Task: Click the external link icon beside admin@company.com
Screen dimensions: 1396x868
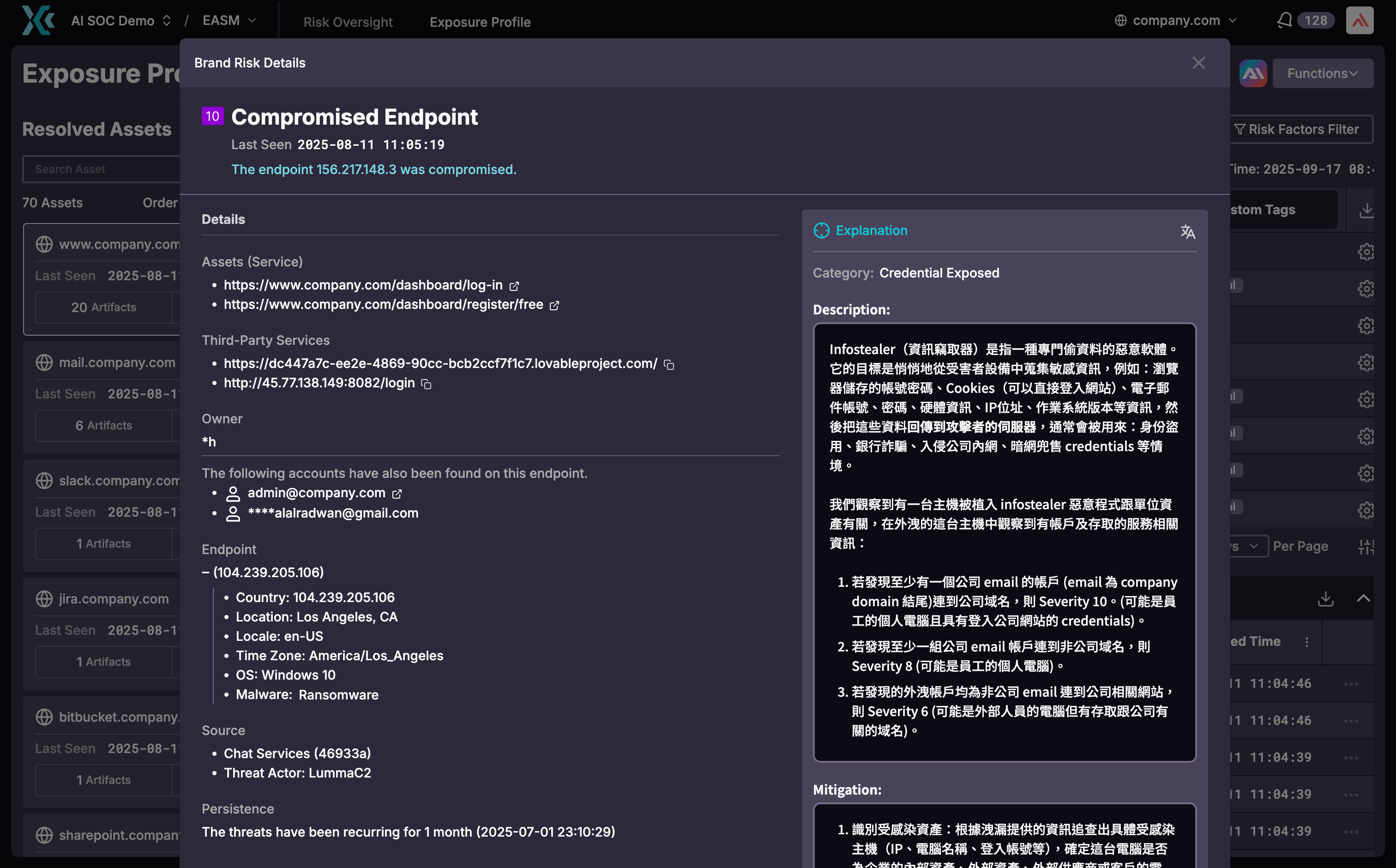Action: [x=397, y=493]
